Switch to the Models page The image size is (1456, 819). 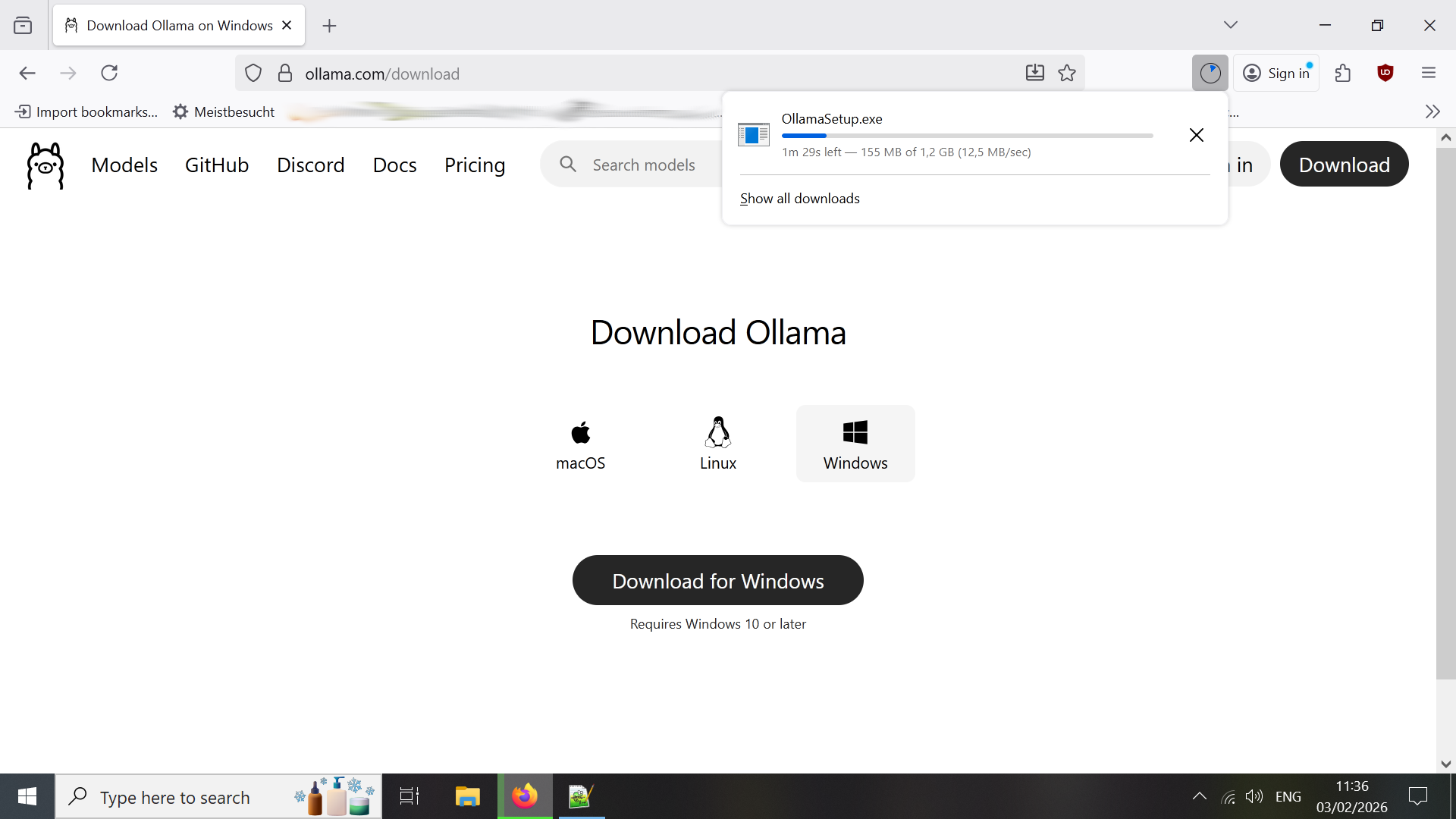point(124,165)
